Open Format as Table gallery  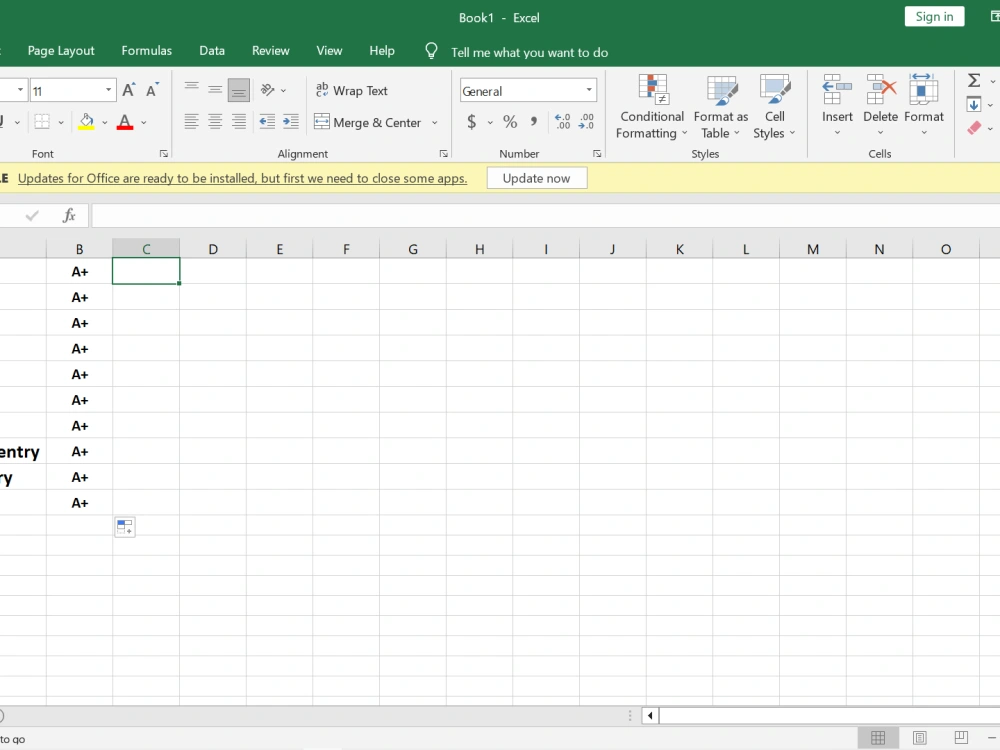pyautogui.click(x=721, y=107)
